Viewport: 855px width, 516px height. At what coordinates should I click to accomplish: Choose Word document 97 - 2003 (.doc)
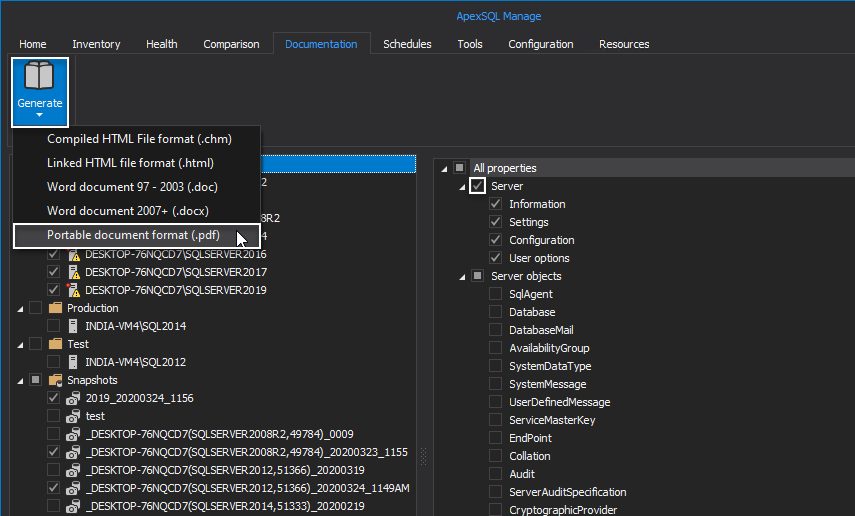(137, 187)
